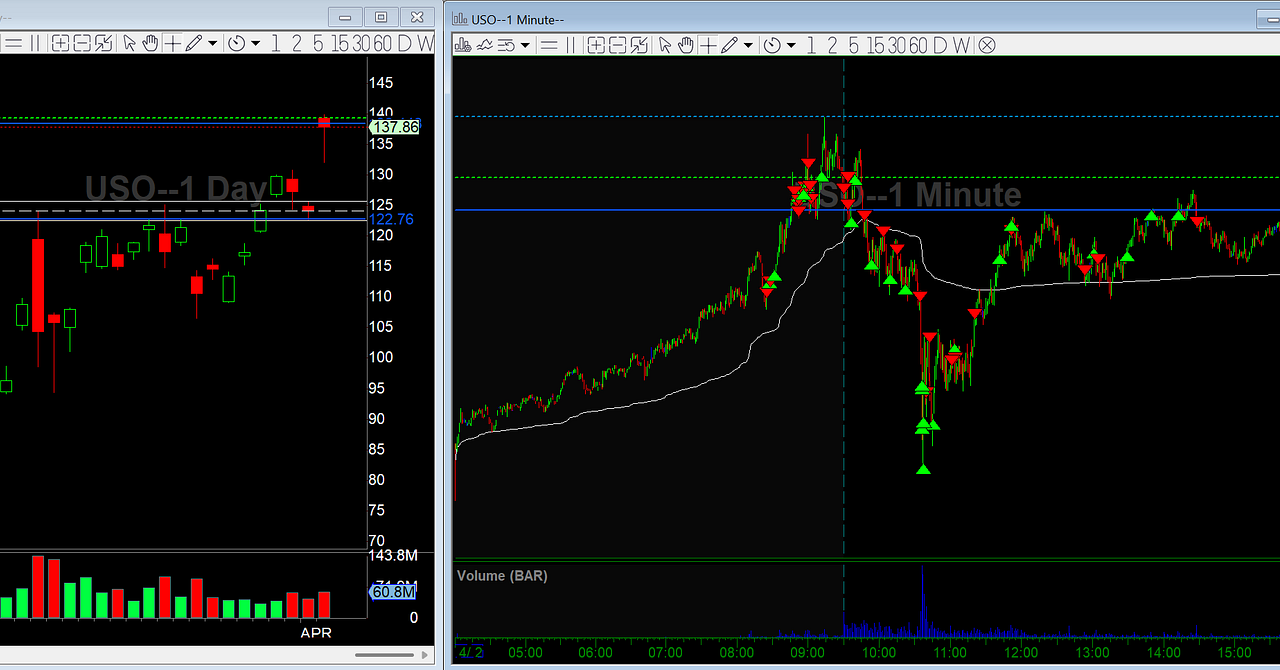Image resolution: width=1280 pixels, height=670 pixels.
Task: Open chart settings icon in USO 1 Minute toolbar
Action: coord(463,45)
